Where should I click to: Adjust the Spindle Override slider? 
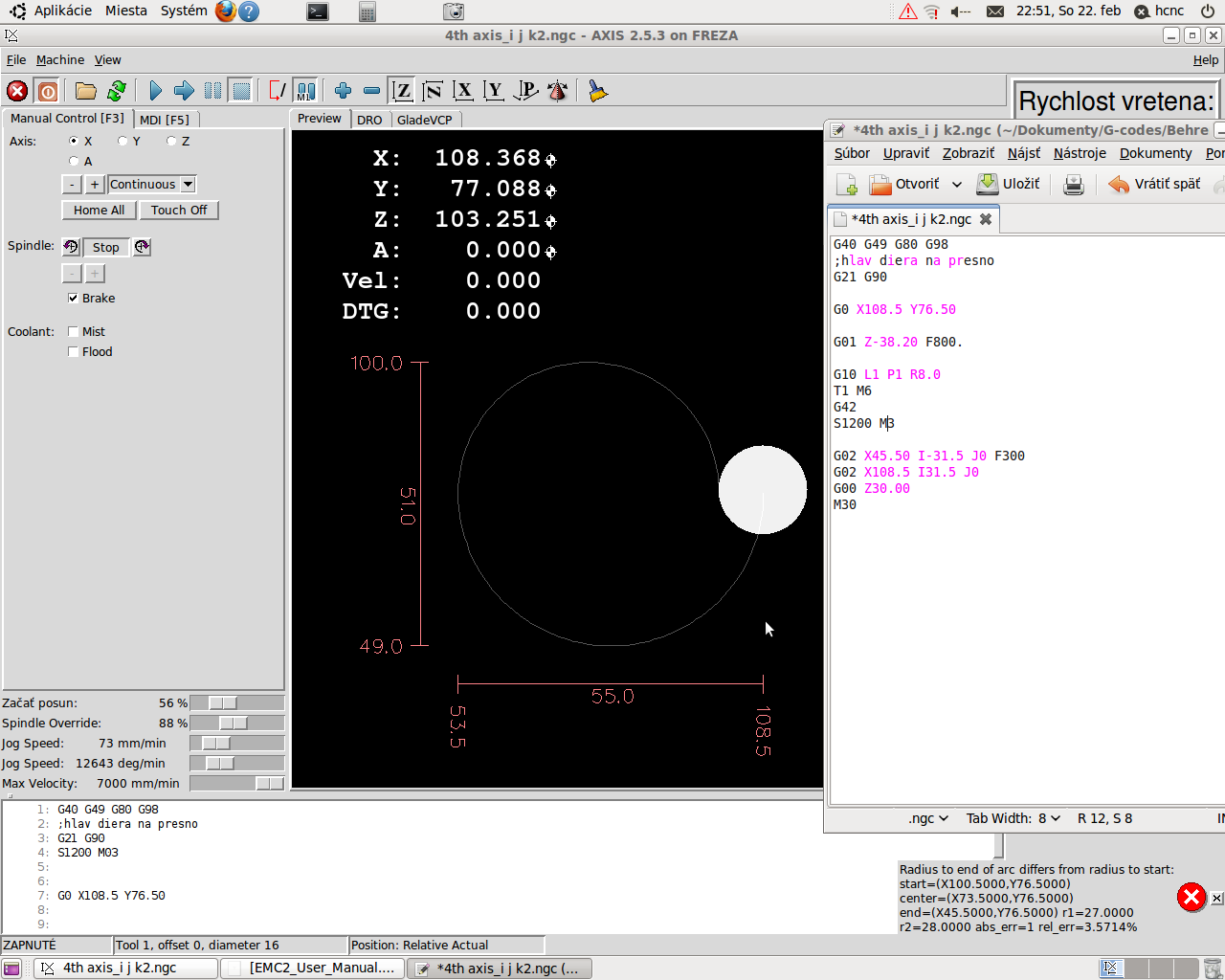click(x=233, y=724)
